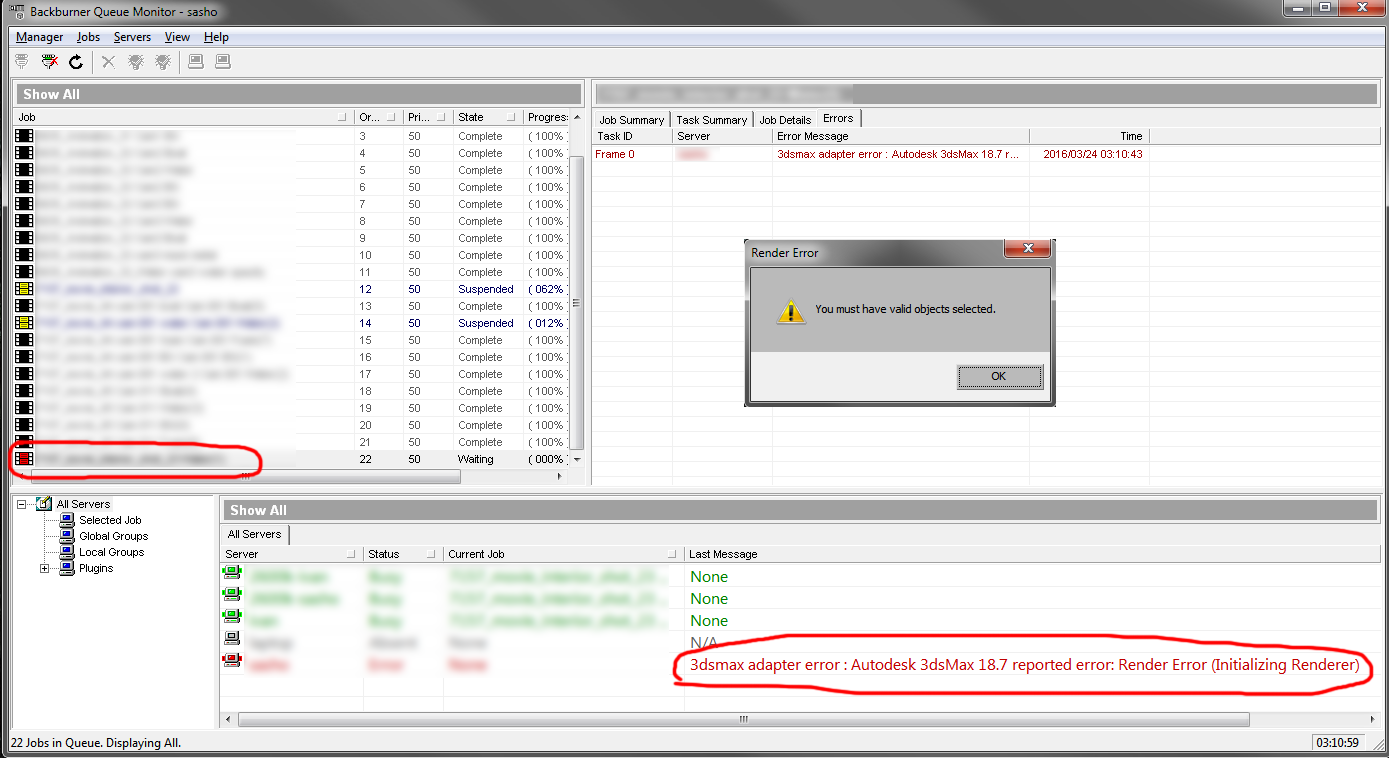1389x758 pixels.
Task: Switch to the Job Details tab
Action: pos(785,120)
